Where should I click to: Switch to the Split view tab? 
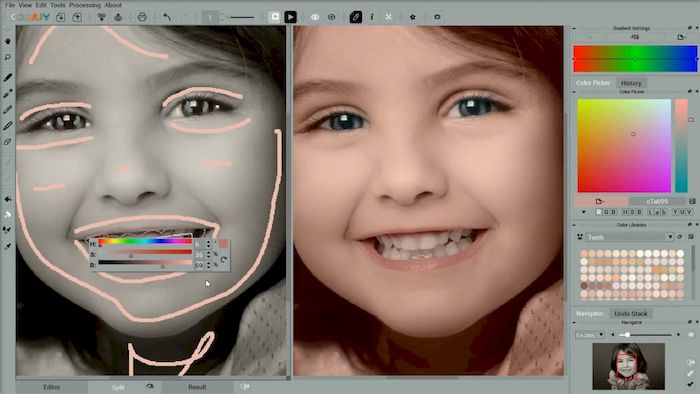pos(118,387)
